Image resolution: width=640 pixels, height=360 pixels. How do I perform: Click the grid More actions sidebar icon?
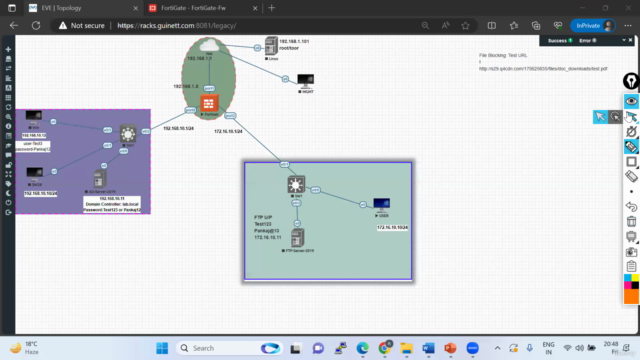pyautogui.click(x=8, y=98)
